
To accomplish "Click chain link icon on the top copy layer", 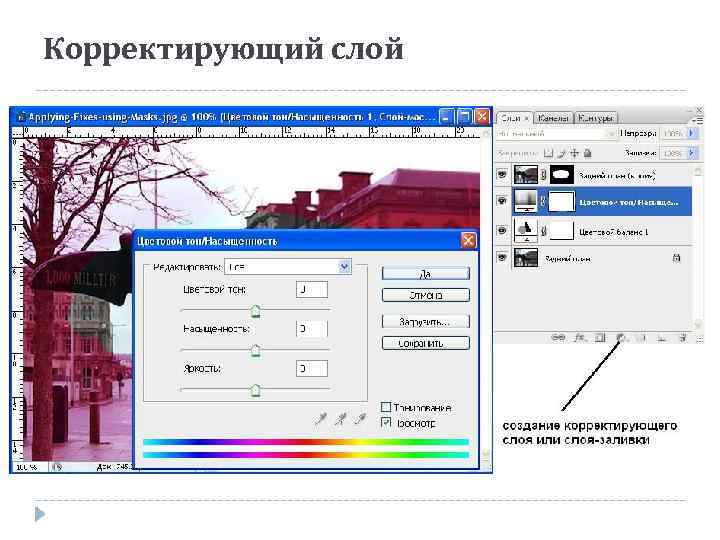I will pos(544,174).
